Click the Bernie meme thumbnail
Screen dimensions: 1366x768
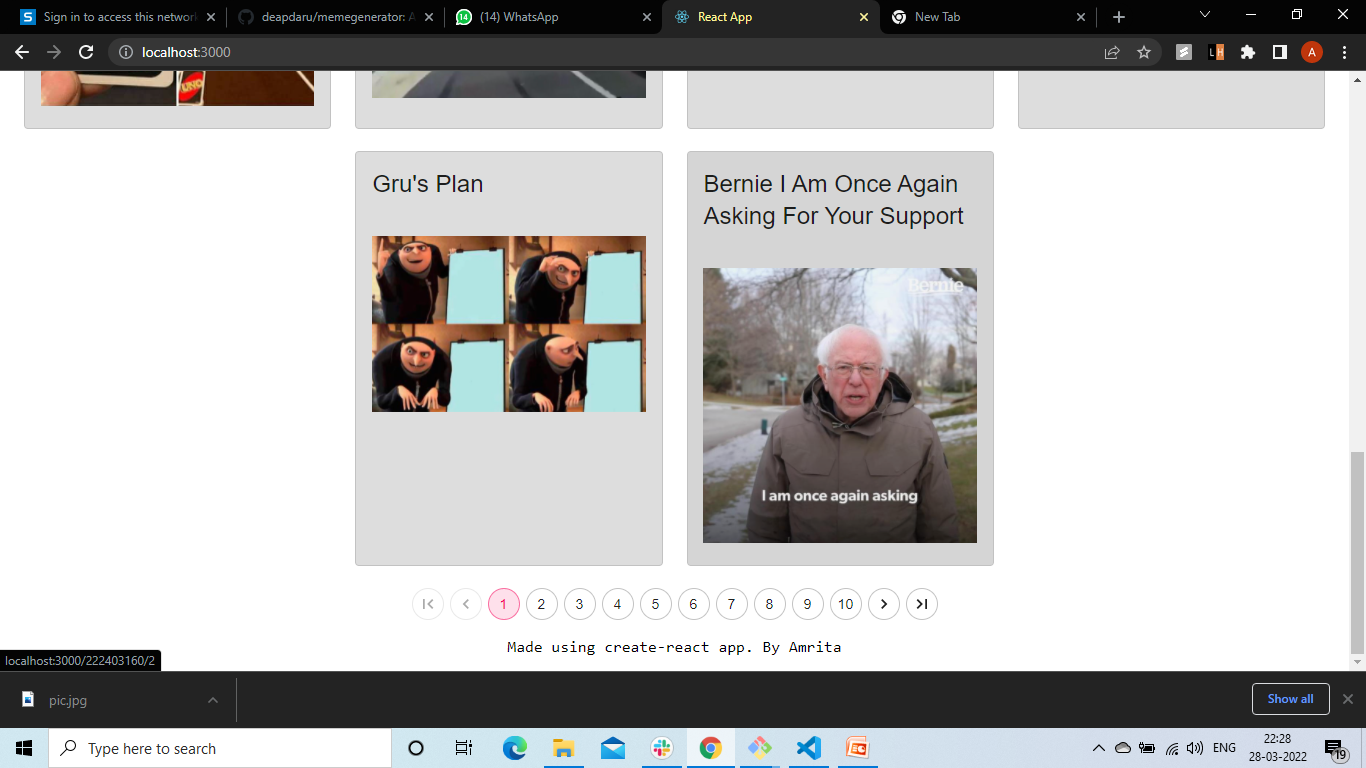click(x=840, y=404)
